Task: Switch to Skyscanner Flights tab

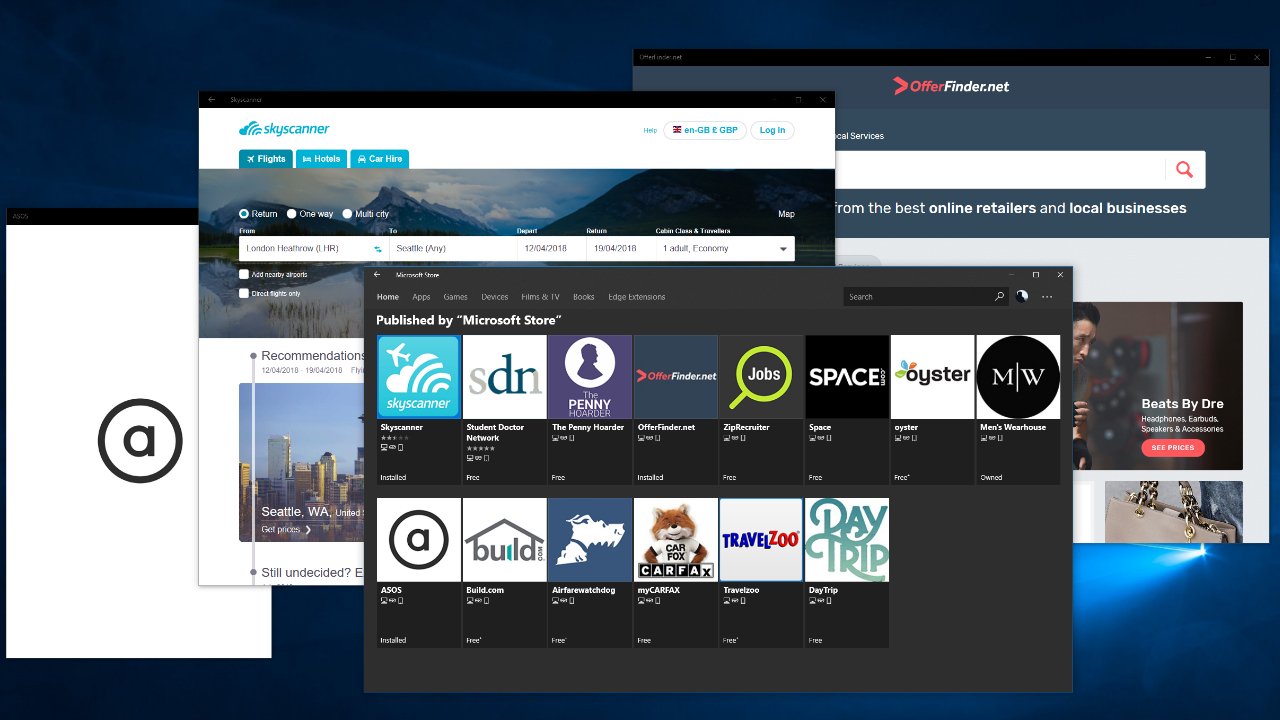Action: pos(265,159)
